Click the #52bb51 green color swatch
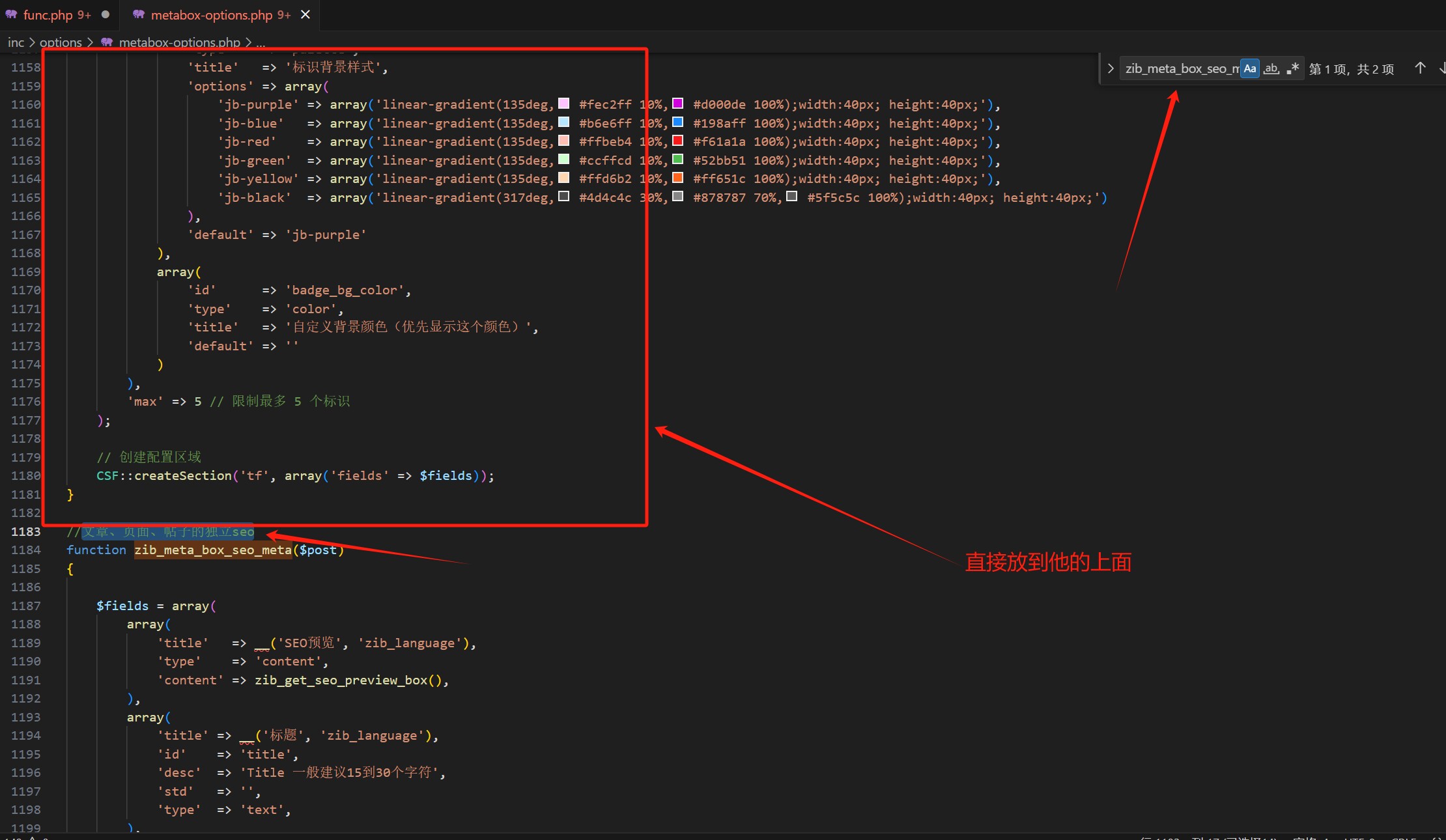Viewport: 1446px width, 840px height. pos(678,160)
